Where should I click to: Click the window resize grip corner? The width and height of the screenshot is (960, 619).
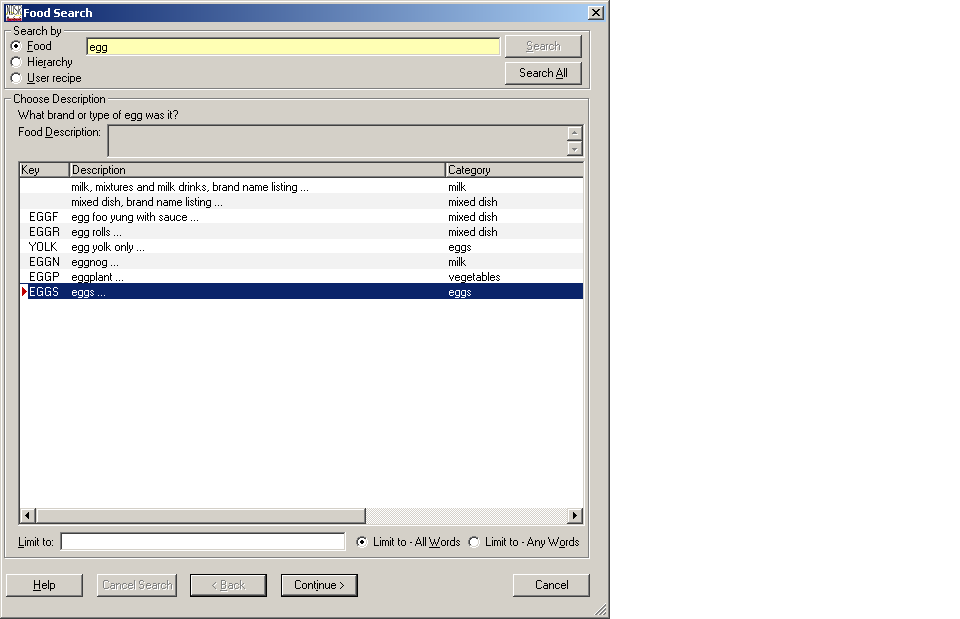601,610
